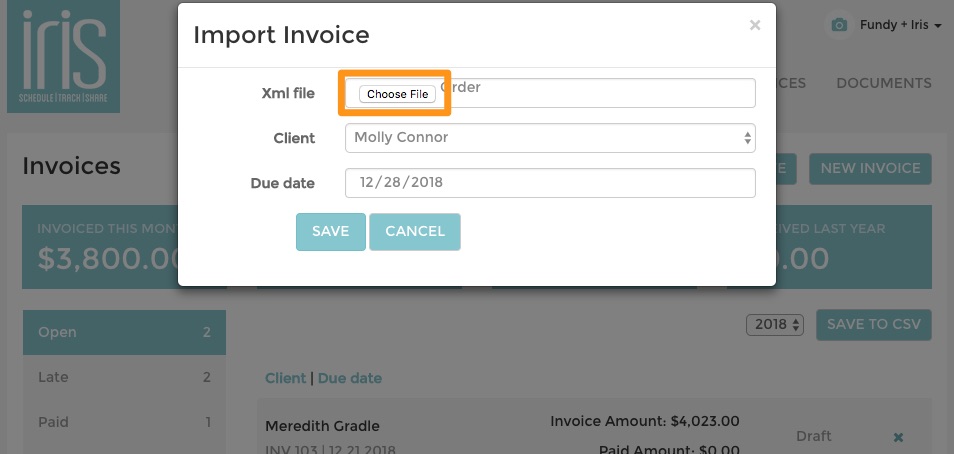Viewport: 954px width, 454px height.
Task: Close the Import Invoice dialog with X
Action: tap(755, 25)
